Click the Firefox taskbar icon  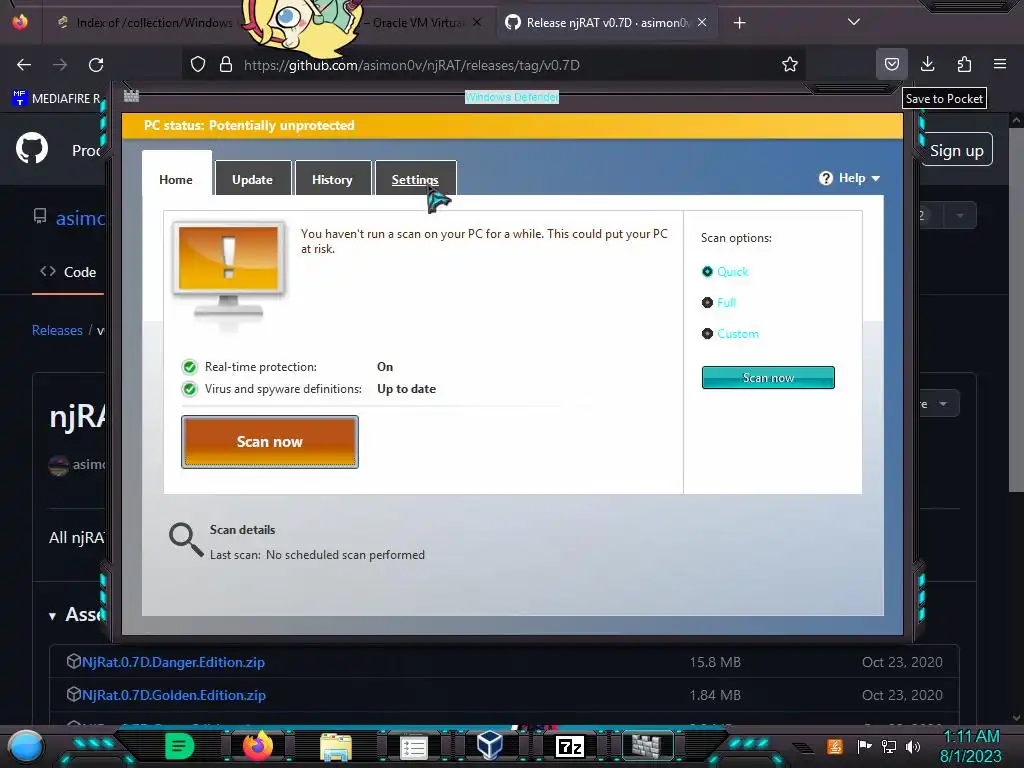coord(258,746)
